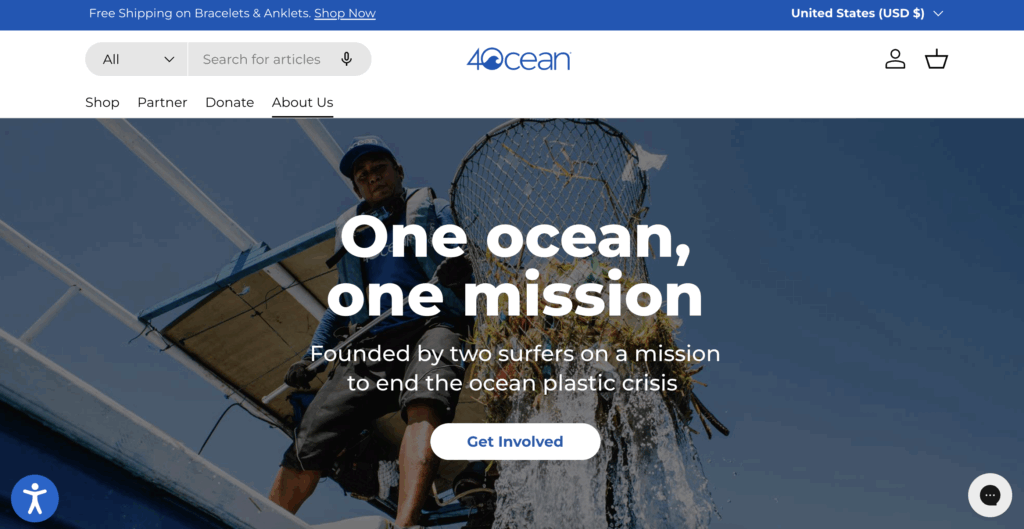
Task: Open the account login icon
Action: [895, 59]
